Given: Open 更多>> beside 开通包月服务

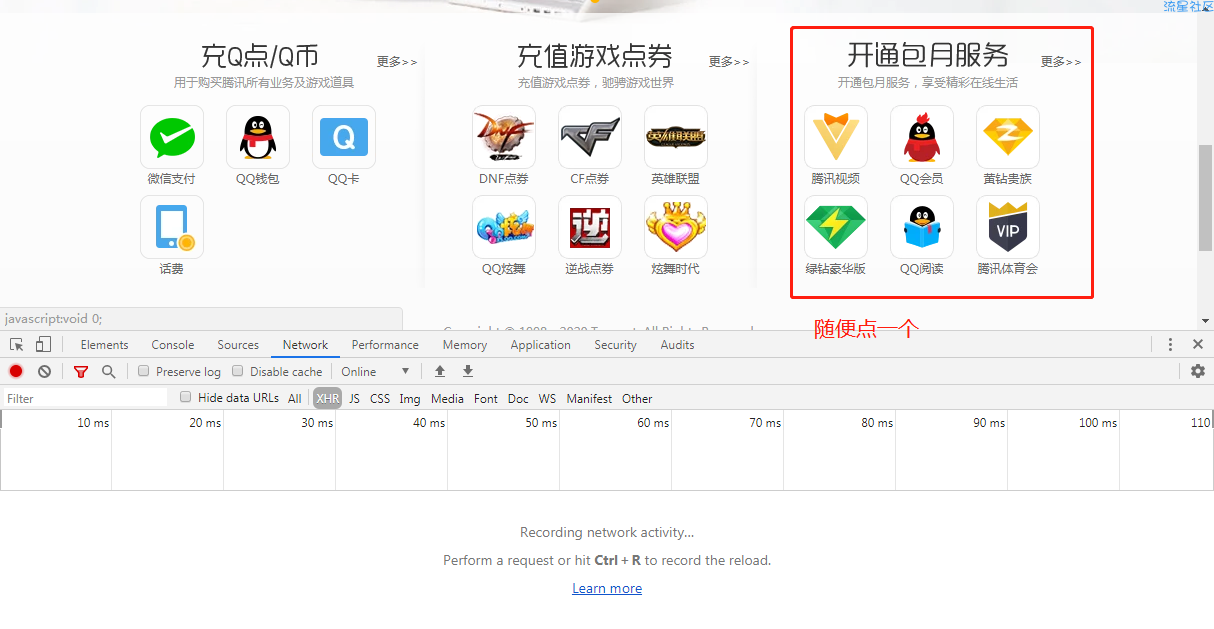Looking at the screenshot, I should tap(1061, 61).
